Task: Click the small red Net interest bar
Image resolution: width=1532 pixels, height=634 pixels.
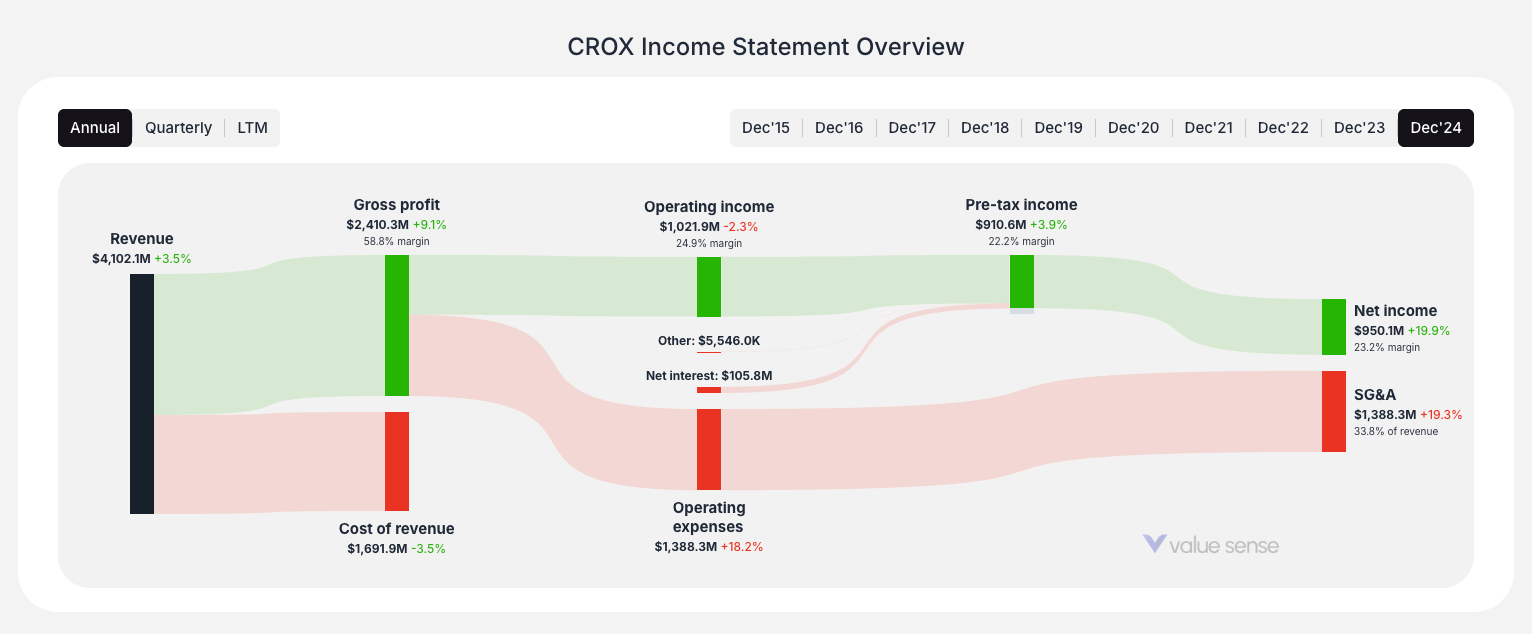Action: [709, 390]
